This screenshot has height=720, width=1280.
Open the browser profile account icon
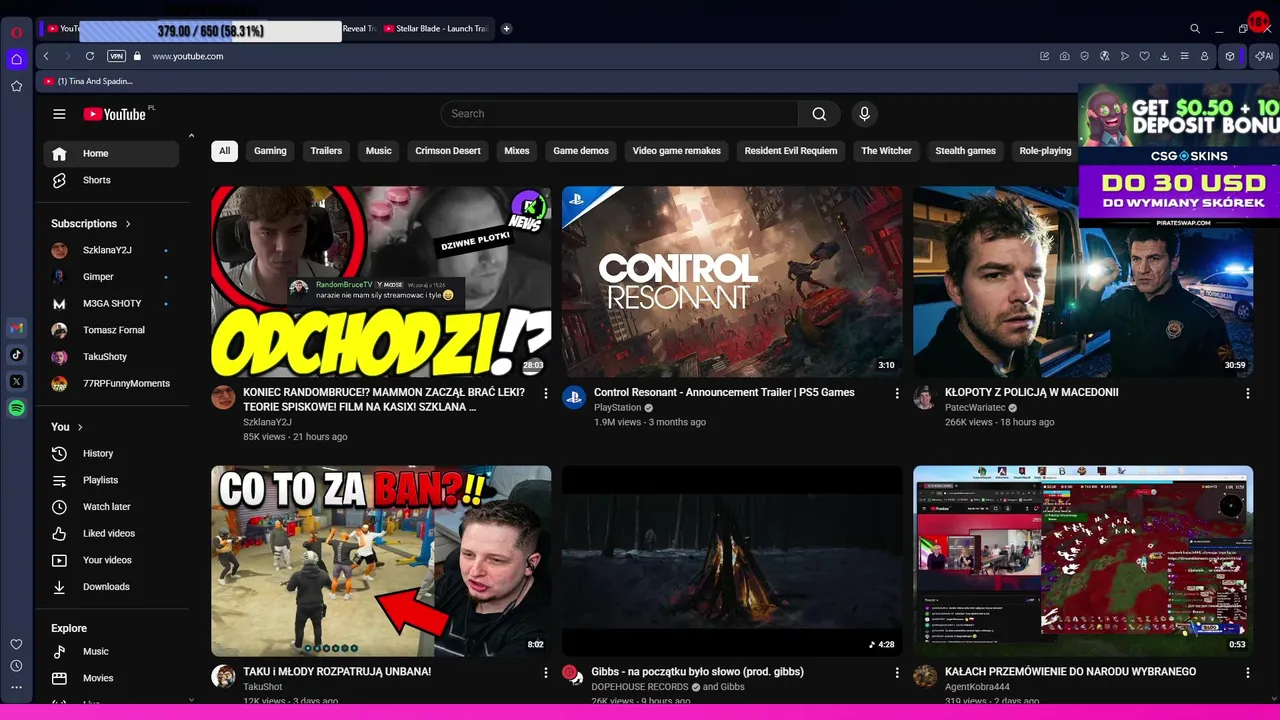coord(1204,56)
